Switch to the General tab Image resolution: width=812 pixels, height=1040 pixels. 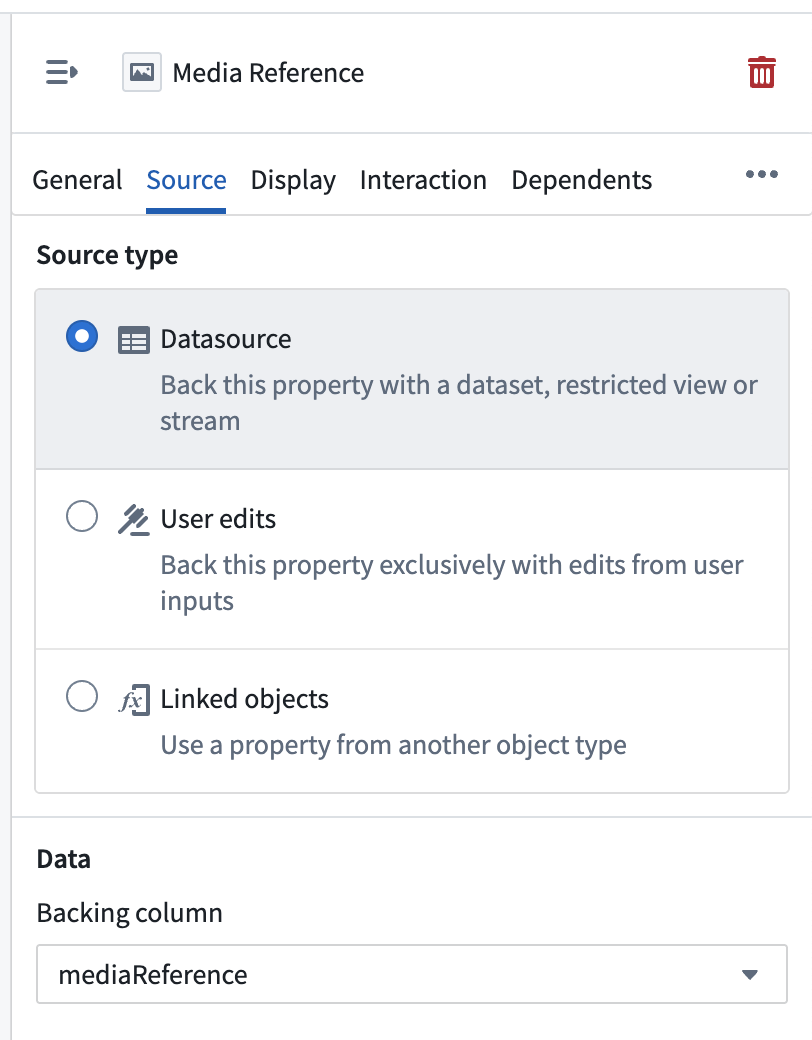click(77, 180)
